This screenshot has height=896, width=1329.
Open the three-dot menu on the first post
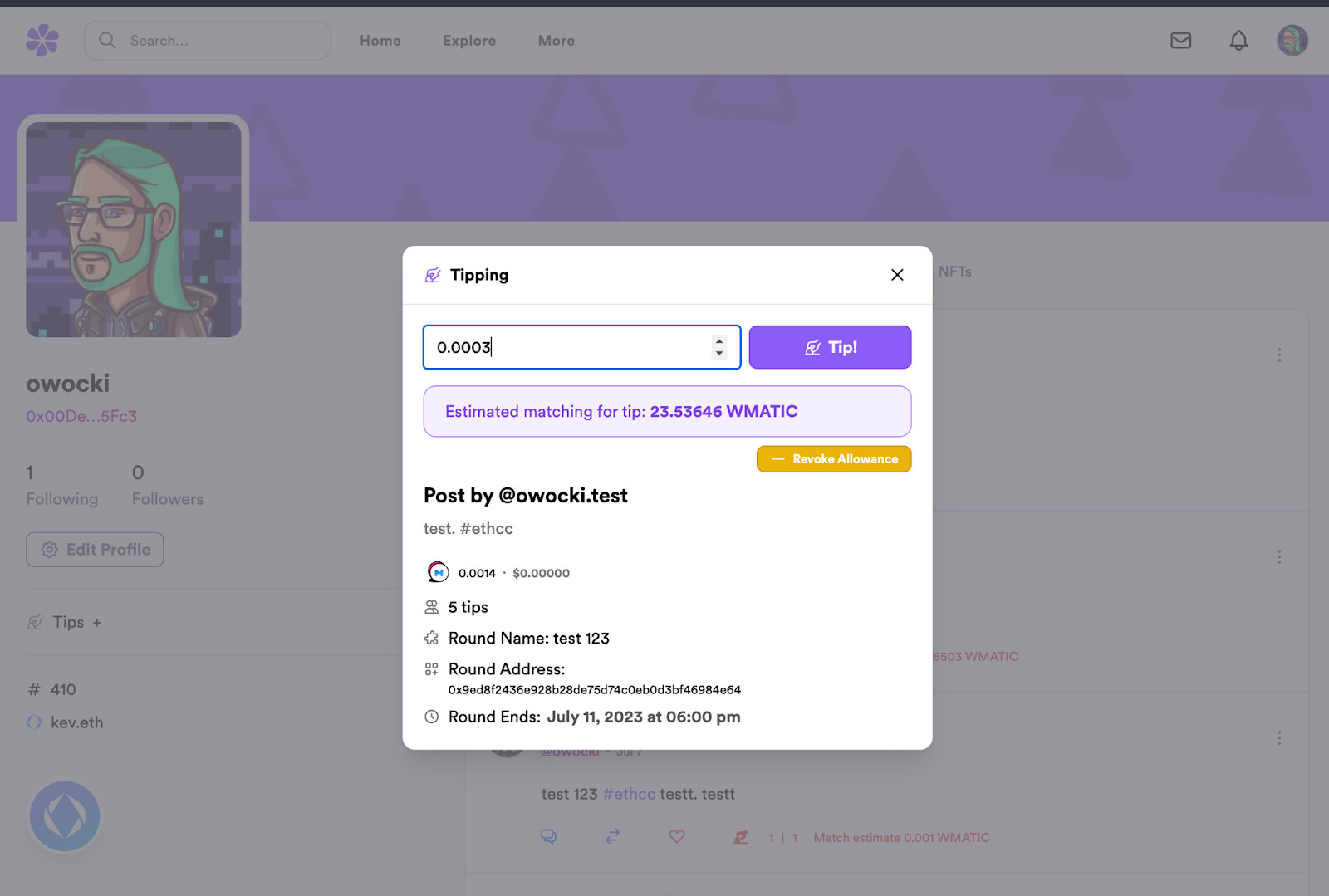point(1279,355)
